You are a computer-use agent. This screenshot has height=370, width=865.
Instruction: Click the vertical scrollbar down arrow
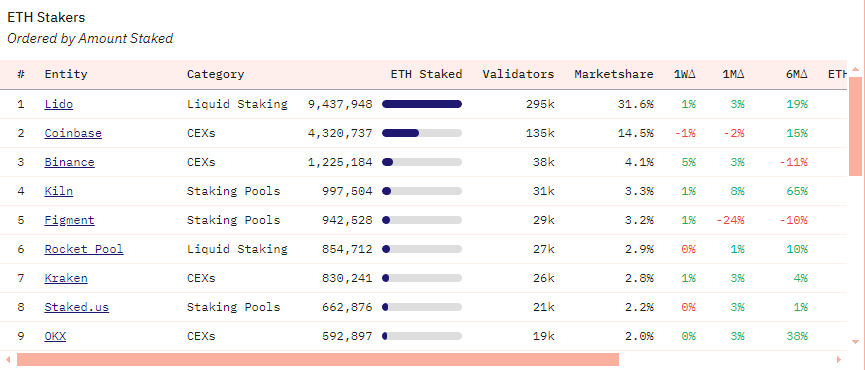click(856, 341)
